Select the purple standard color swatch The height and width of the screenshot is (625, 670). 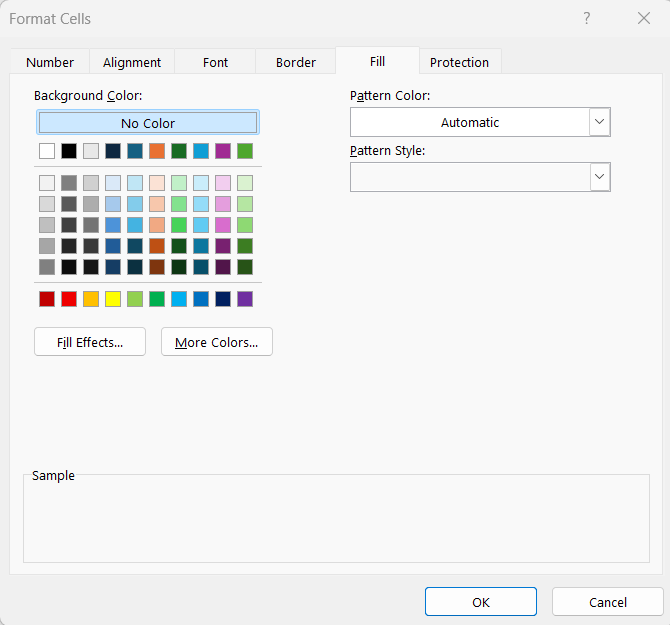[245, 299]
